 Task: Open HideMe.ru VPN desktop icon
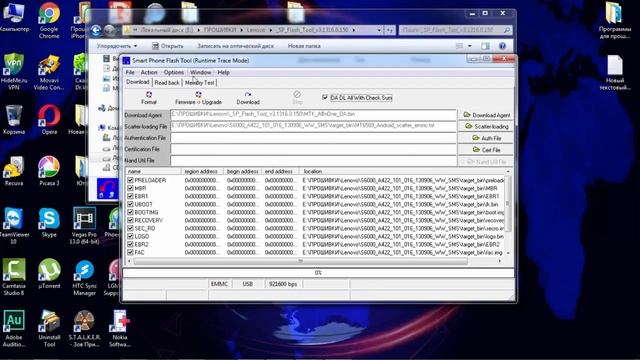click(13, 72)
